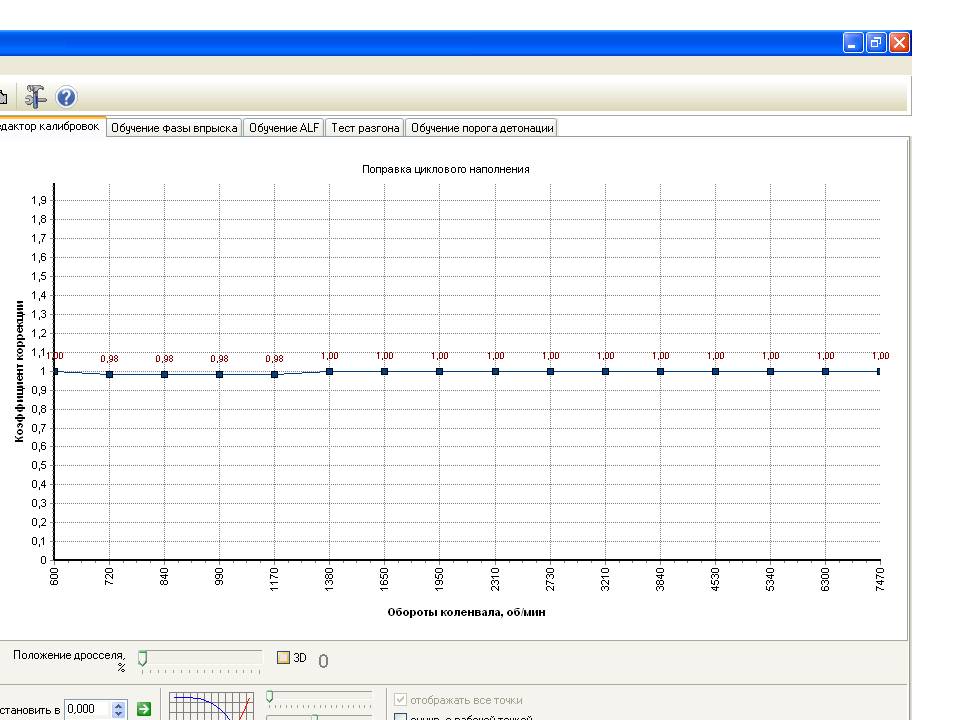Apply the value with the green arrow button
Viewport: 960px width, 720px height.
click(x=144, y=709)
